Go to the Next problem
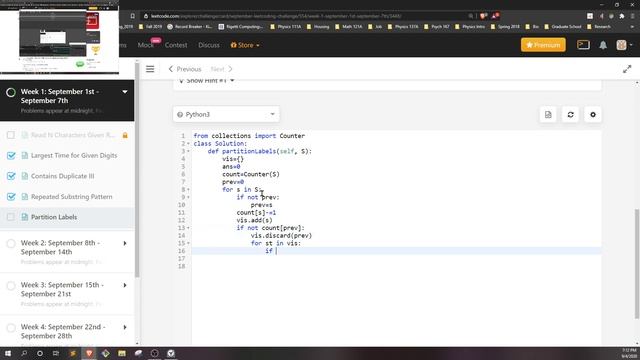This screenshot has height=360, width=640. (222, 69)
